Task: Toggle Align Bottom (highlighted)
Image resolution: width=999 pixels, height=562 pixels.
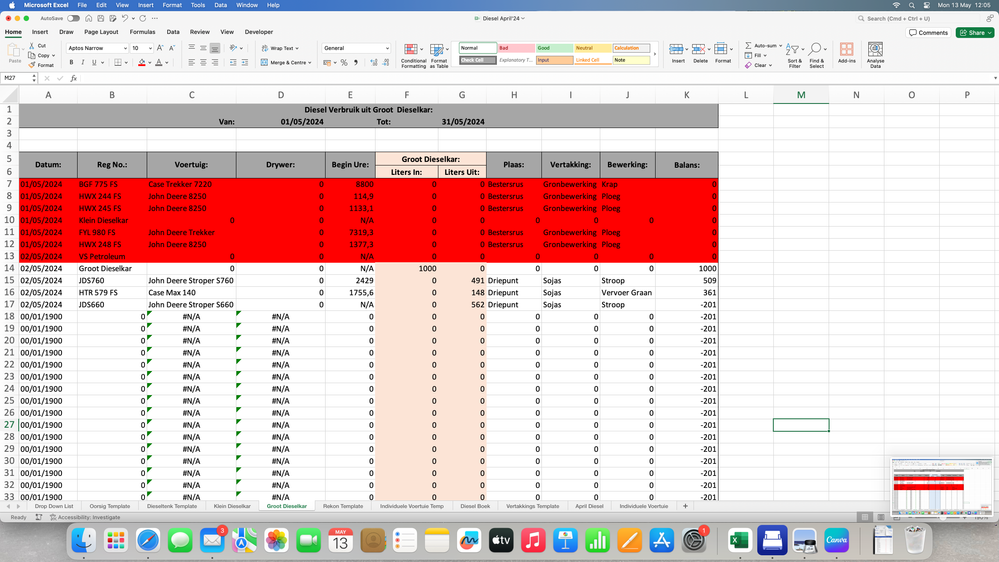Action: click(215, 48)
